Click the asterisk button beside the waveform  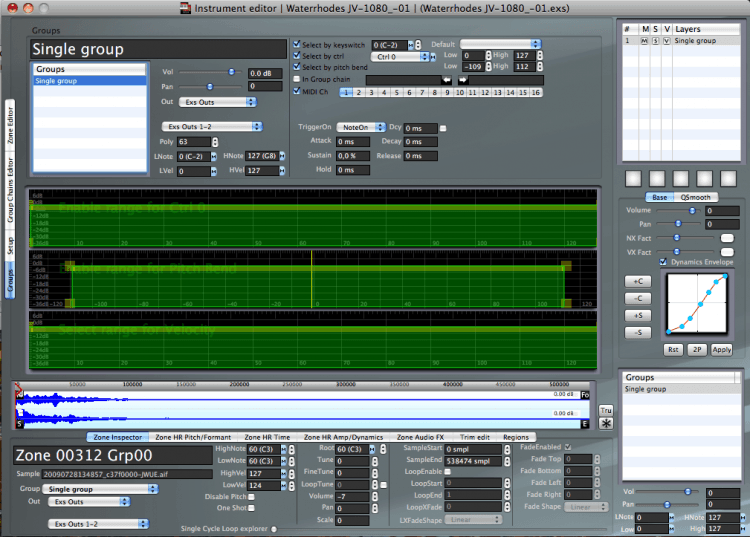click(x=606, y=423)
